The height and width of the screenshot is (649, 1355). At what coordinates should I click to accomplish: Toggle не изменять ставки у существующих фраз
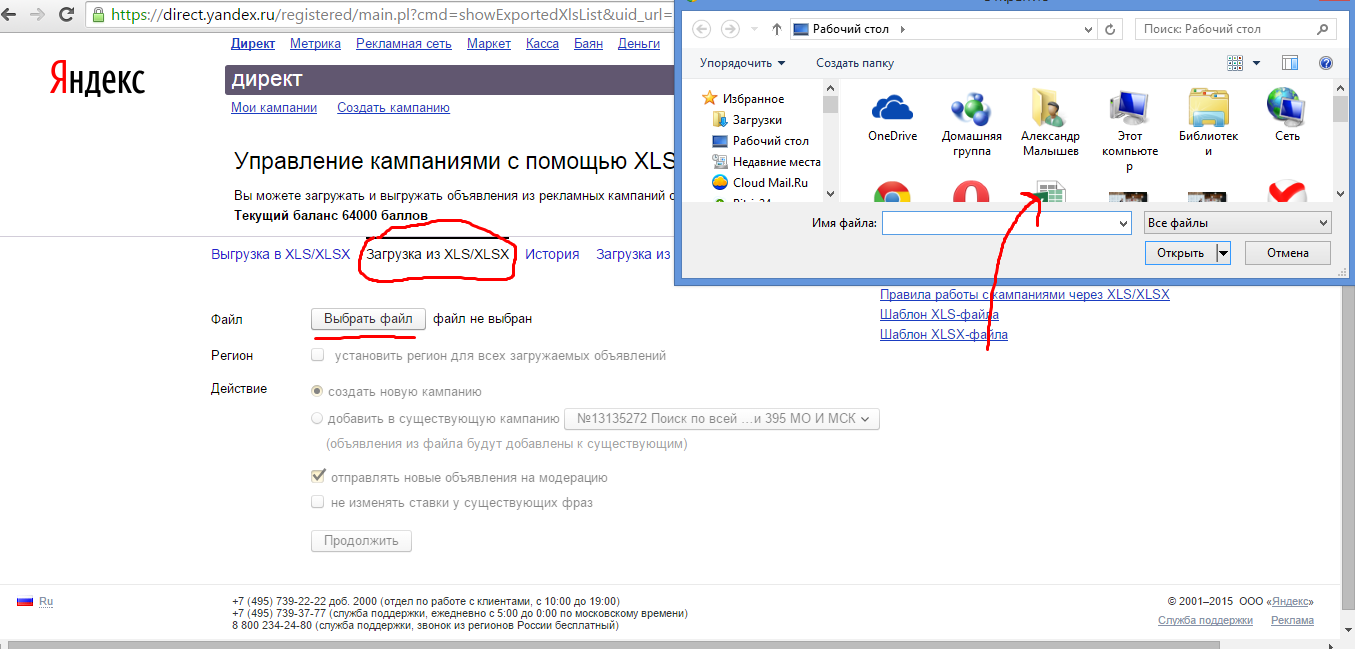pyautogui.click(x=318, y=502)
